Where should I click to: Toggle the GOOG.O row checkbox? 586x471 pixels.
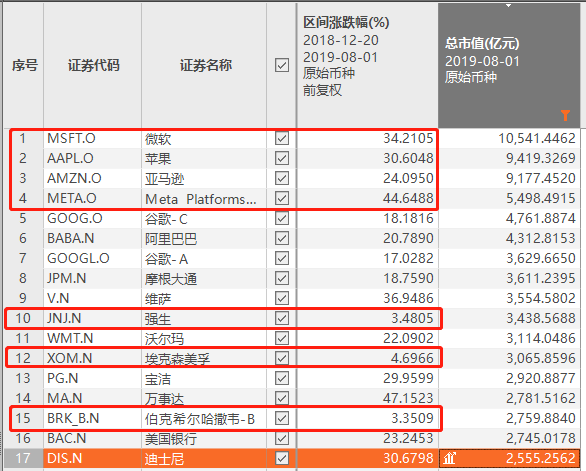(x=282, y=218)
